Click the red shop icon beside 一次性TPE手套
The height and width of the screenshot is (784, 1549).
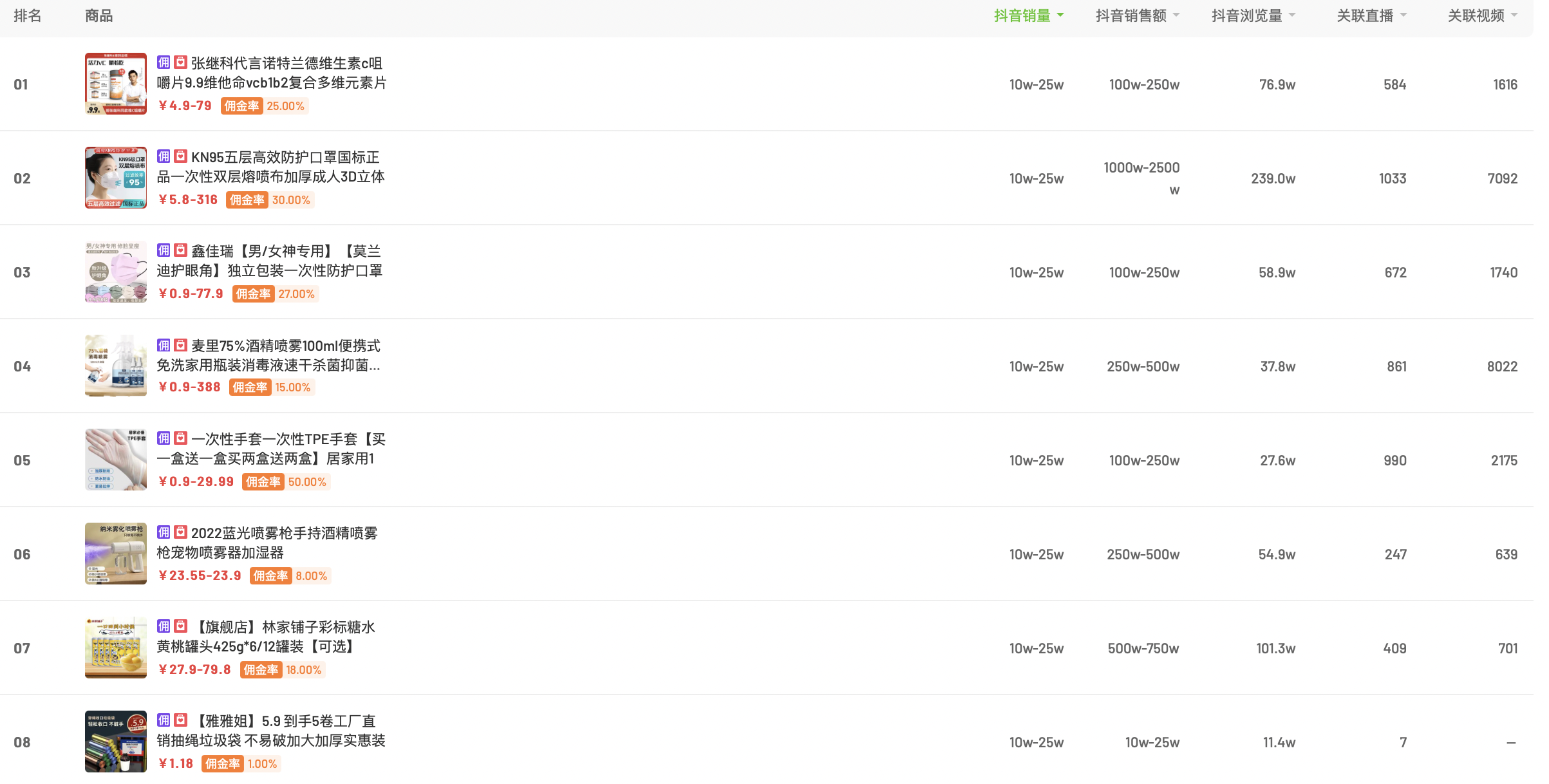181,438
